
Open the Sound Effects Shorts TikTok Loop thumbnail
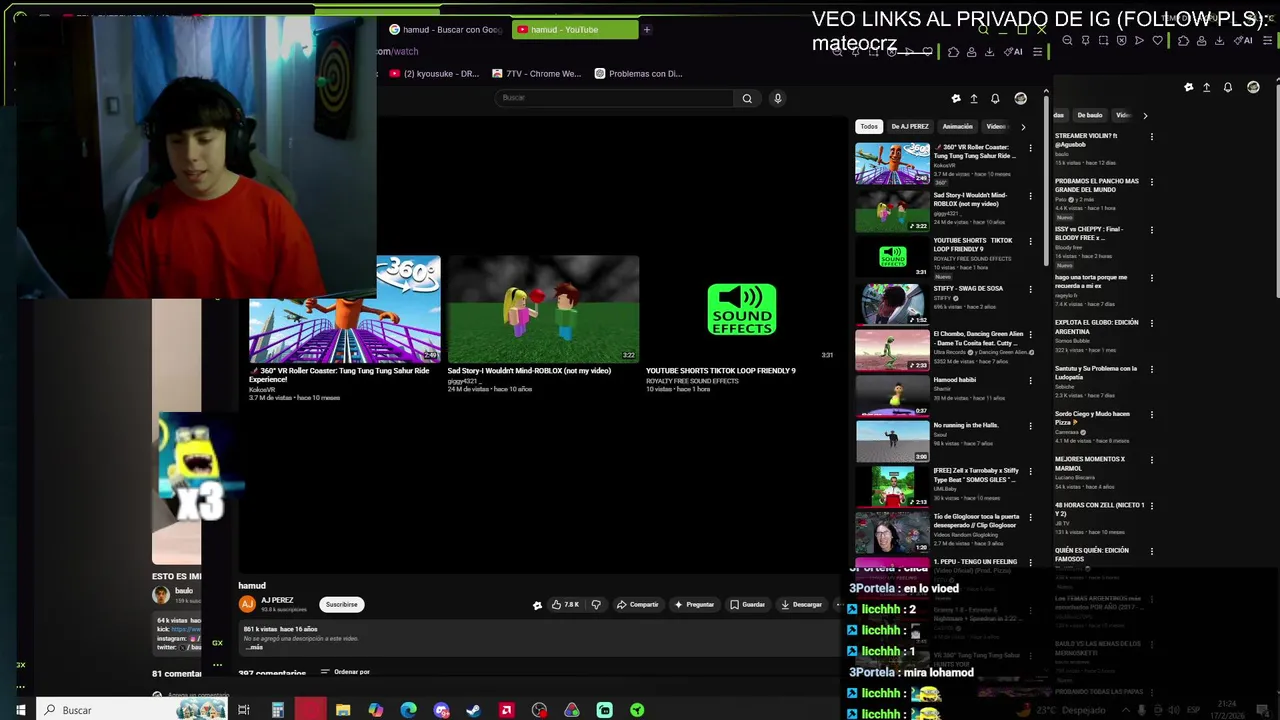tap(741, 309)
